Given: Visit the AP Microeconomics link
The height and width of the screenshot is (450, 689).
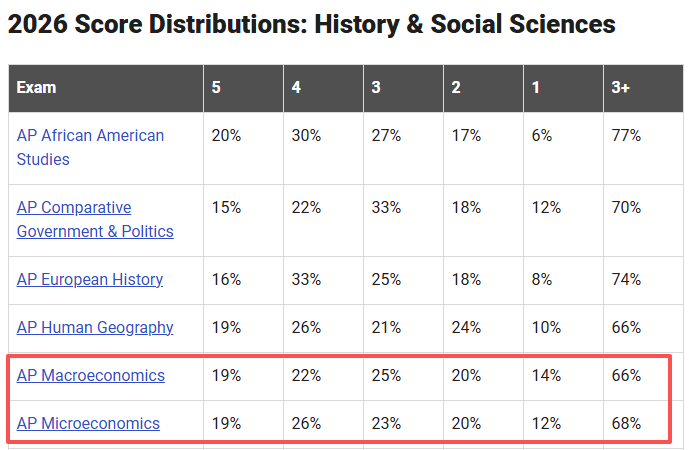Looking at the screenshot, I should coord(88,423).
